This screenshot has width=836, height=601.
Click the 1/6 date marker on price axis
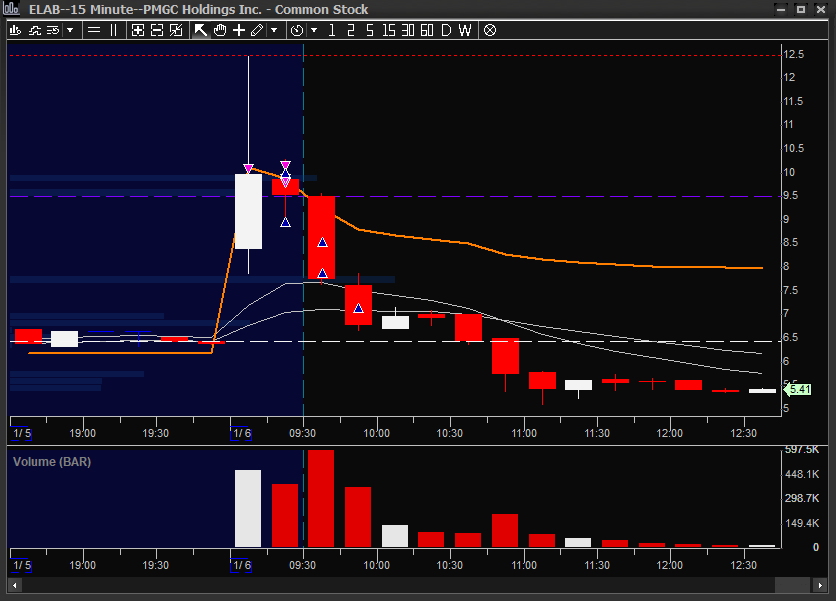coord(241,433)
